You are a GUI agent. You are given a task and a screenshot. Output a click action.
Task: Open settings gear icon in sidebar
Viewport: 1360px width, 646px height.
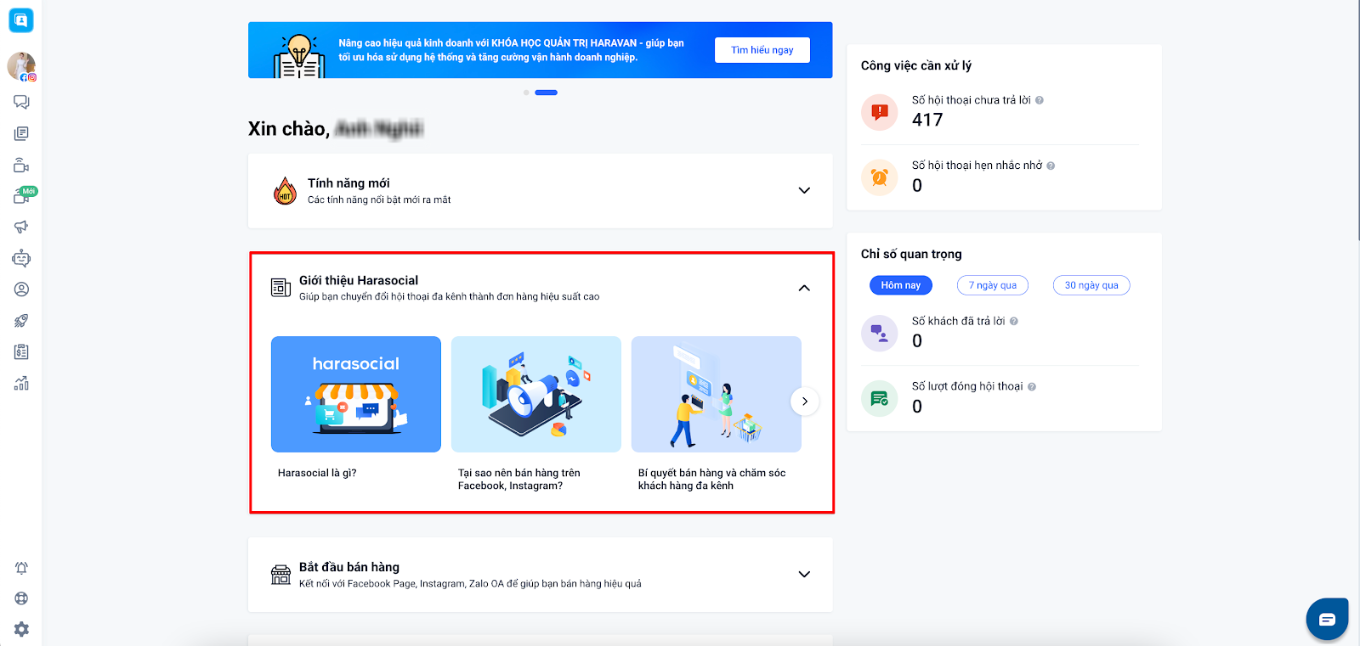(x=21, y=630)
